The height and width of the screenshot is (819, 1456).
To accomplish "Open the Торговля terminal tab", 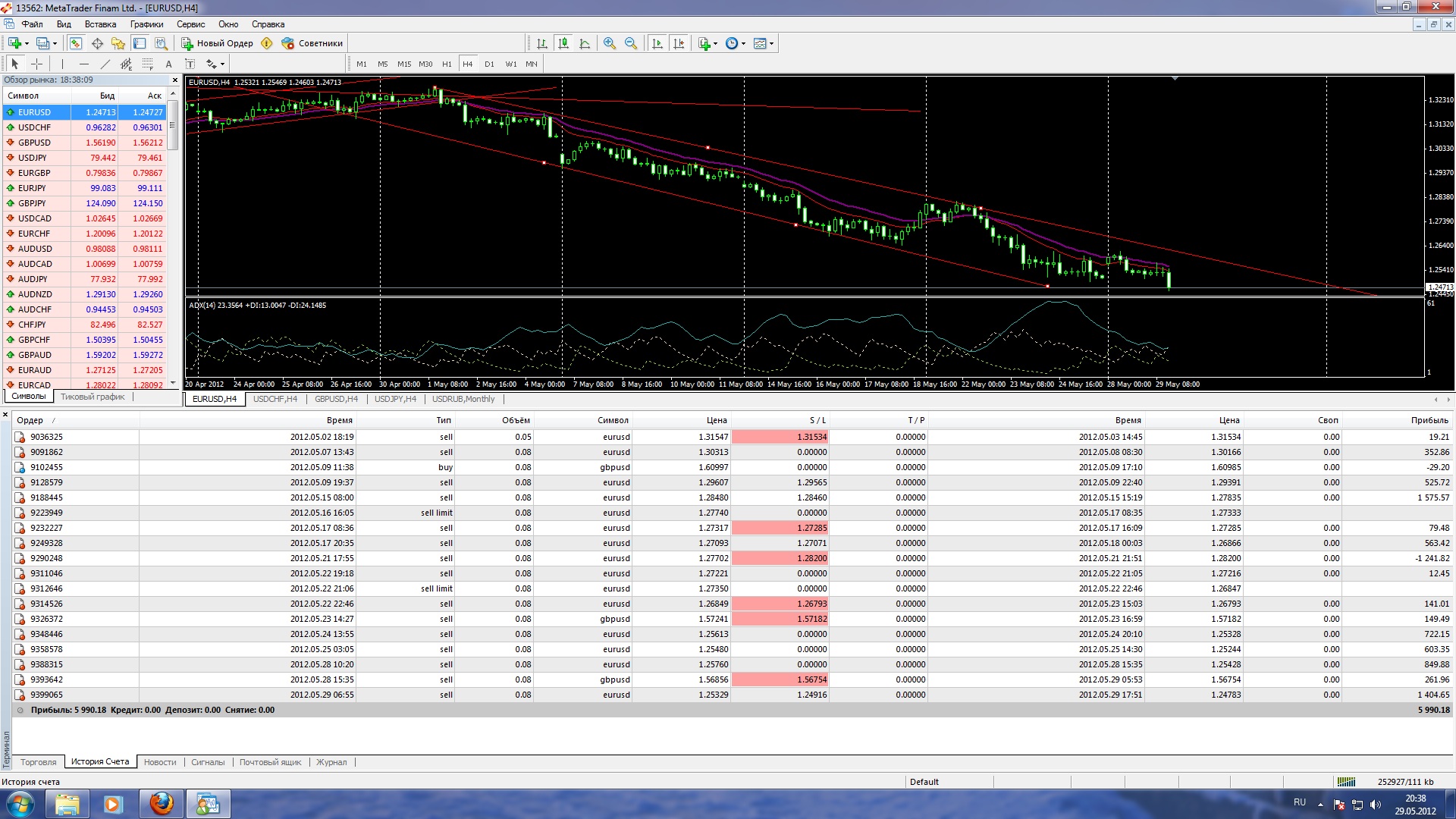I will click(x=39, y=762).
